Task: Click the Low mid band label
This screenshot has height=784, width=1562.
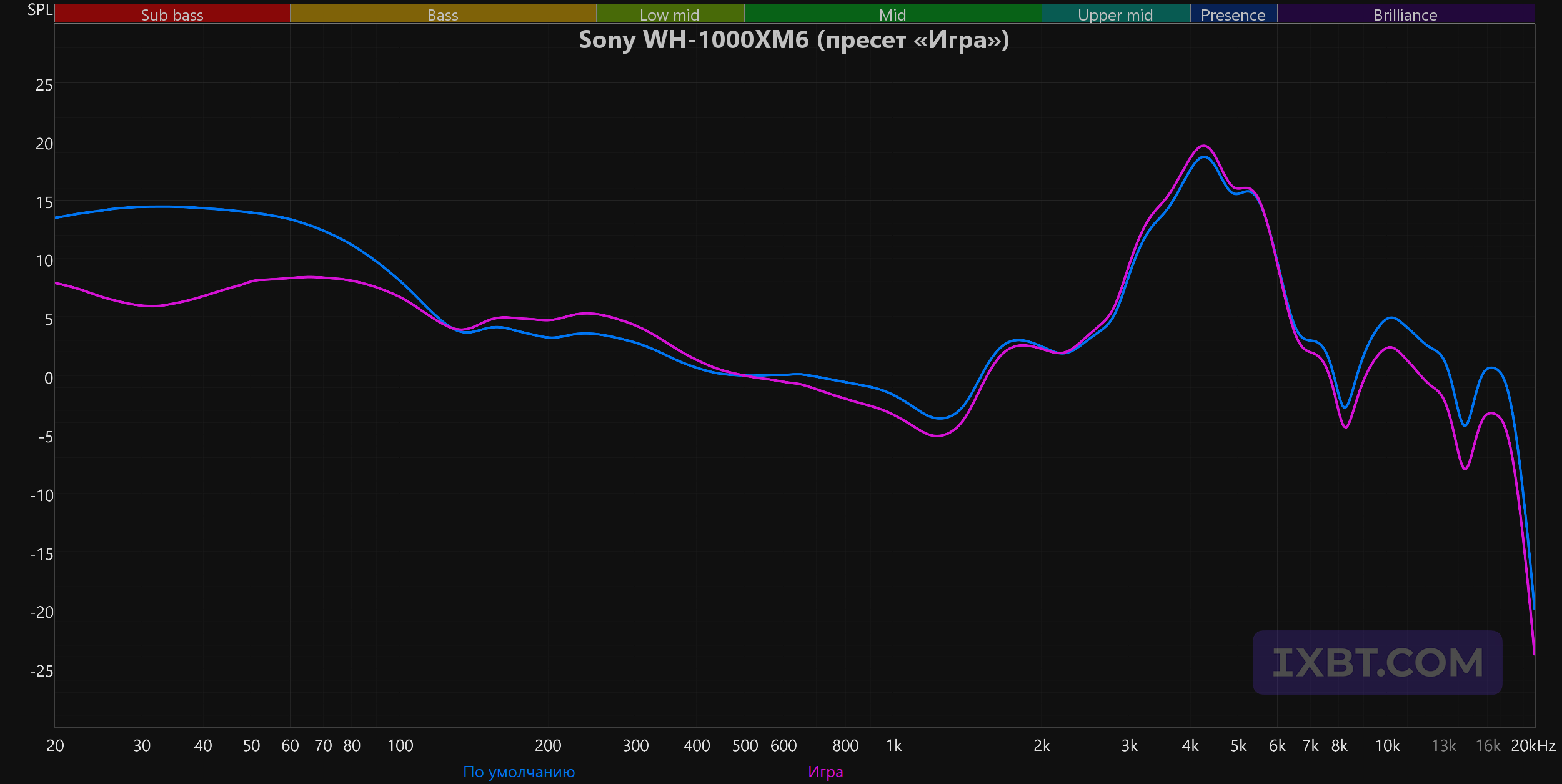Action: [x=670, y=15]
